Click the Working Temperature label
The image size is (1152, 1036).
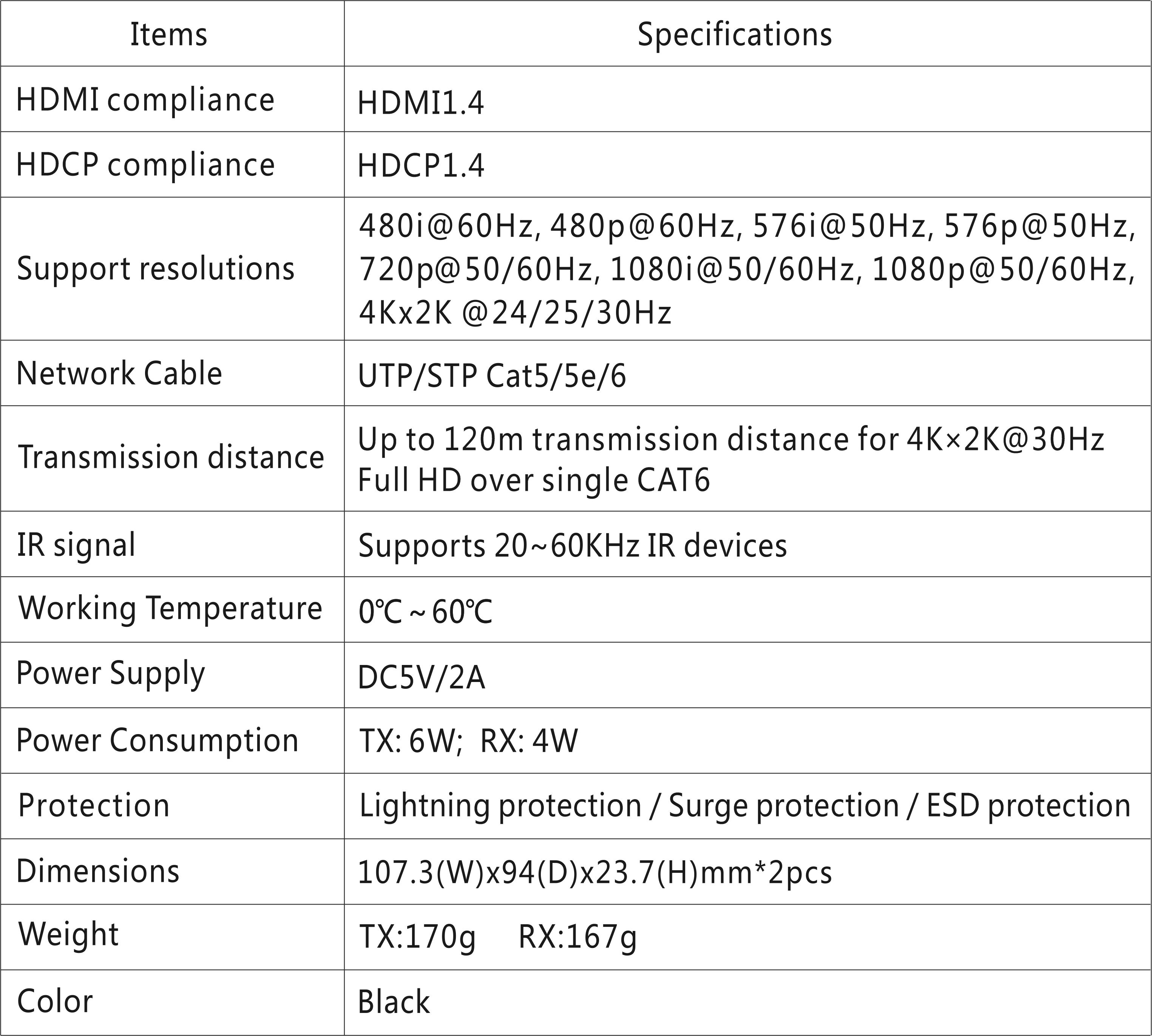click(170, 609)
